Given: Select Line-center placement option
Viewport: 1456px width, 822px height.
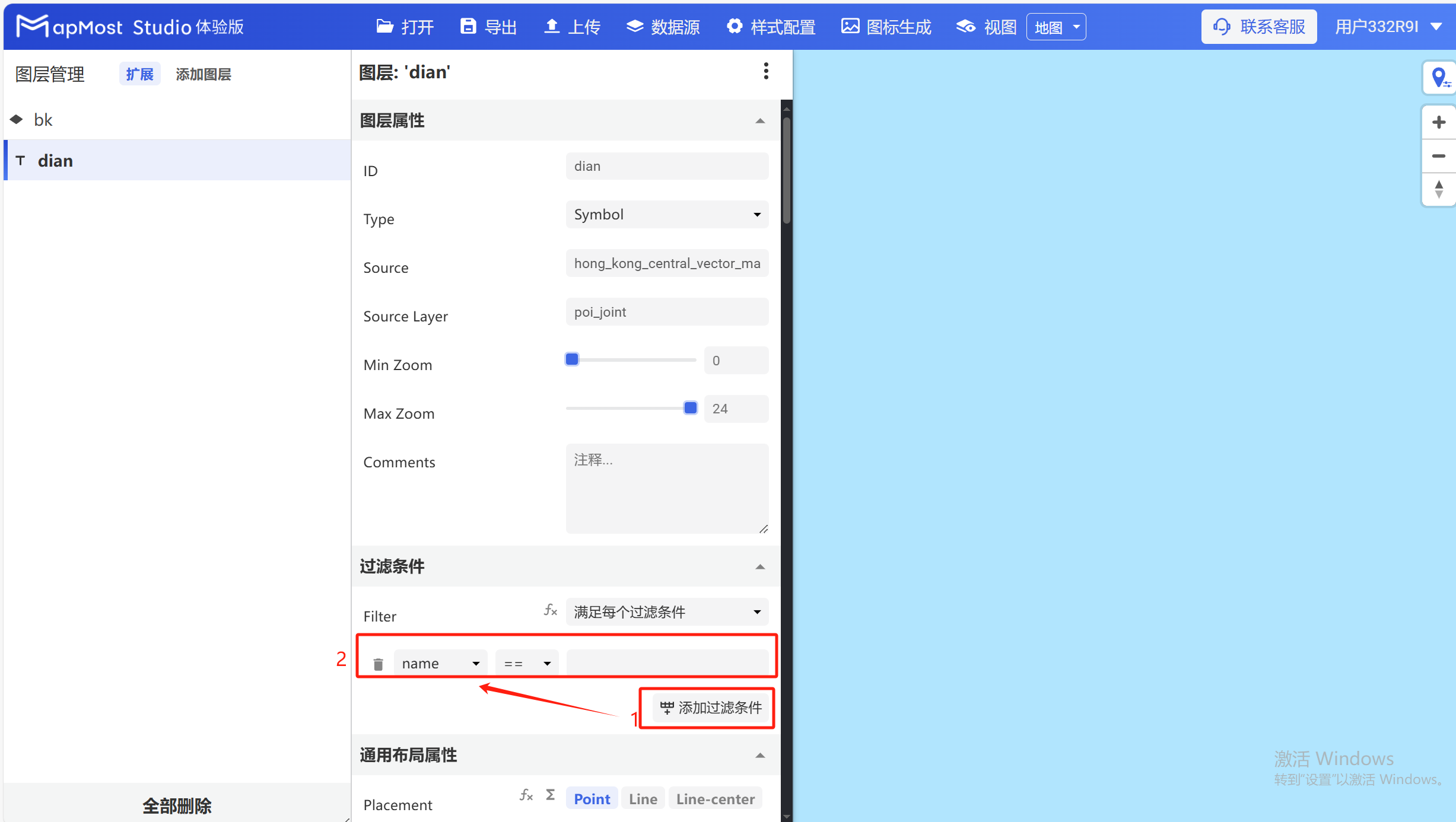Looking at the screenshot, I should 715,798.
